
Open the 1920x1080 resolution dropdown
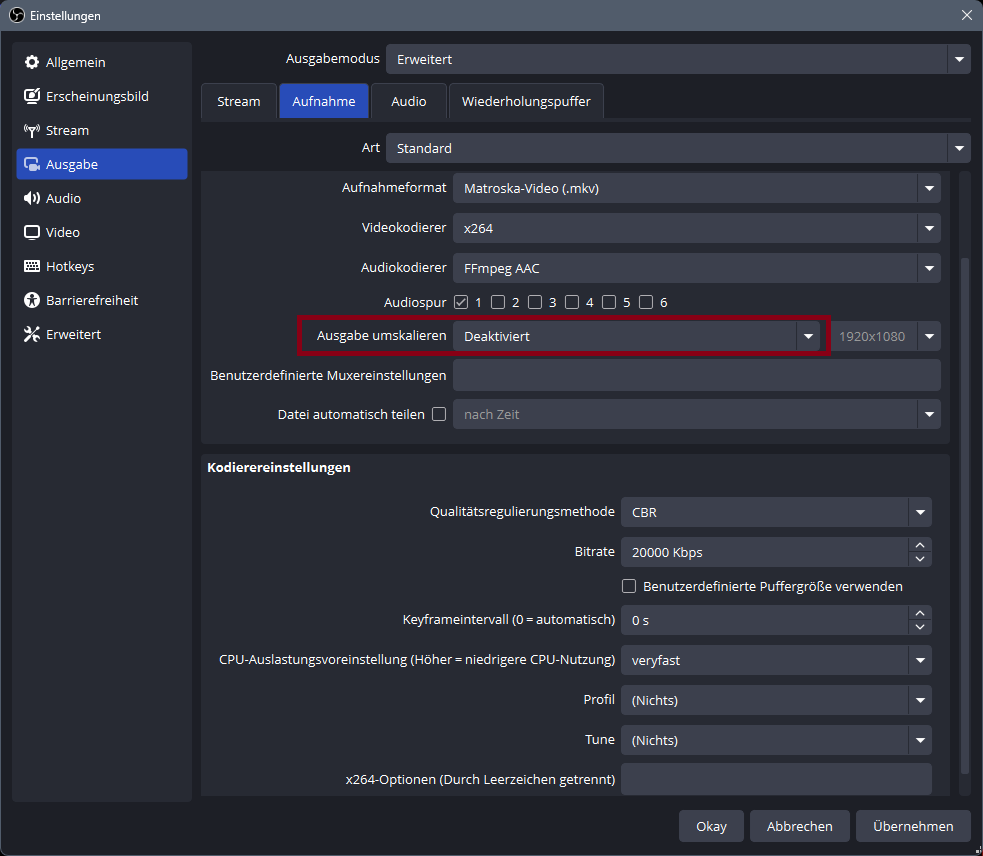[886, 336]
